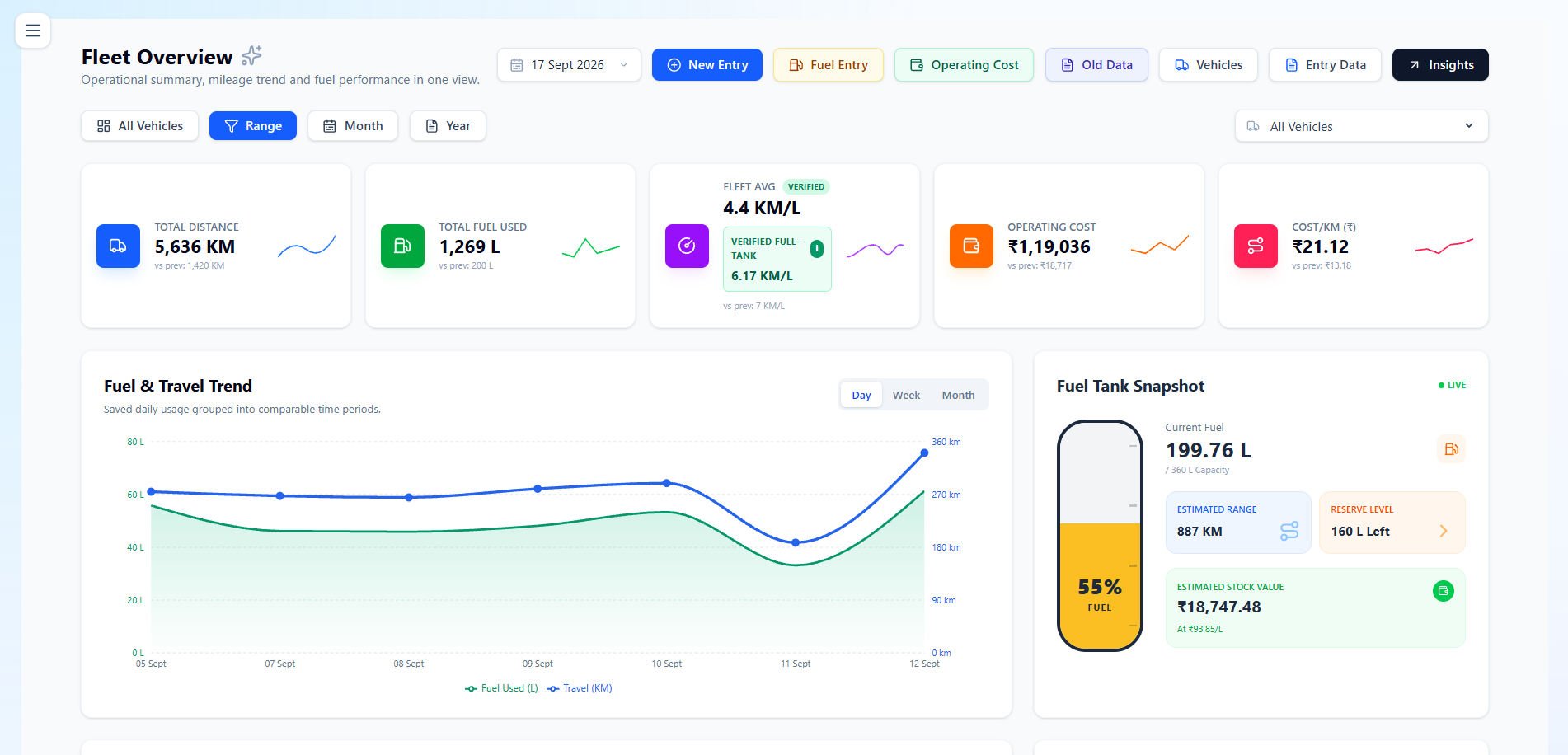Click the info icon in Verified Full-Tank
The width and height of the screenshot is (1568, 755).
(x=817, y=248)
